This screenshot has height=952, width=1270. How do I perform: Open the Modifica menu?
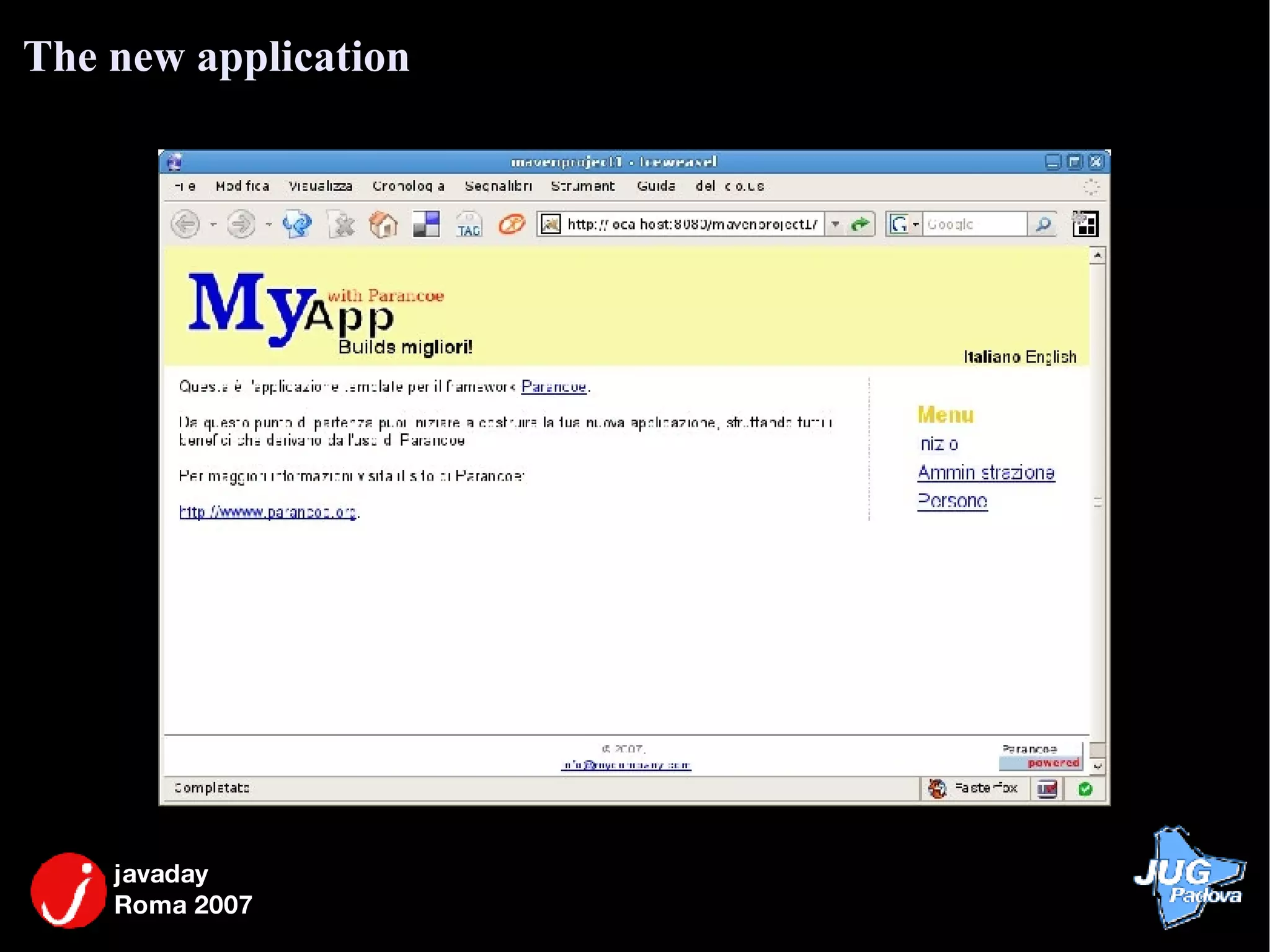pyautogui.click(x=242, y=186)
